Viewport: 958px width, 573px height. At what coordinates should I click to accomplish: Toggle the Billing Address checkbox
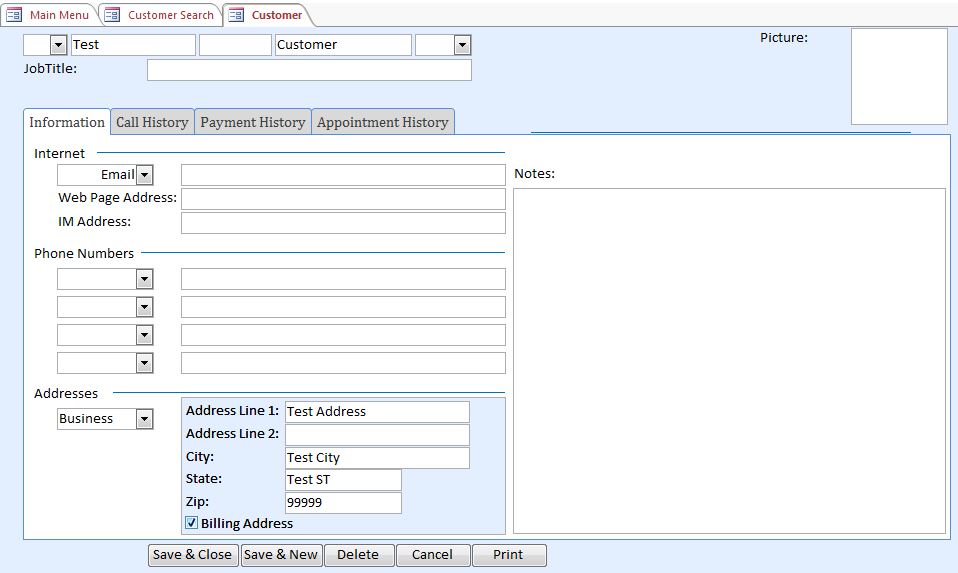pos(192,523)
